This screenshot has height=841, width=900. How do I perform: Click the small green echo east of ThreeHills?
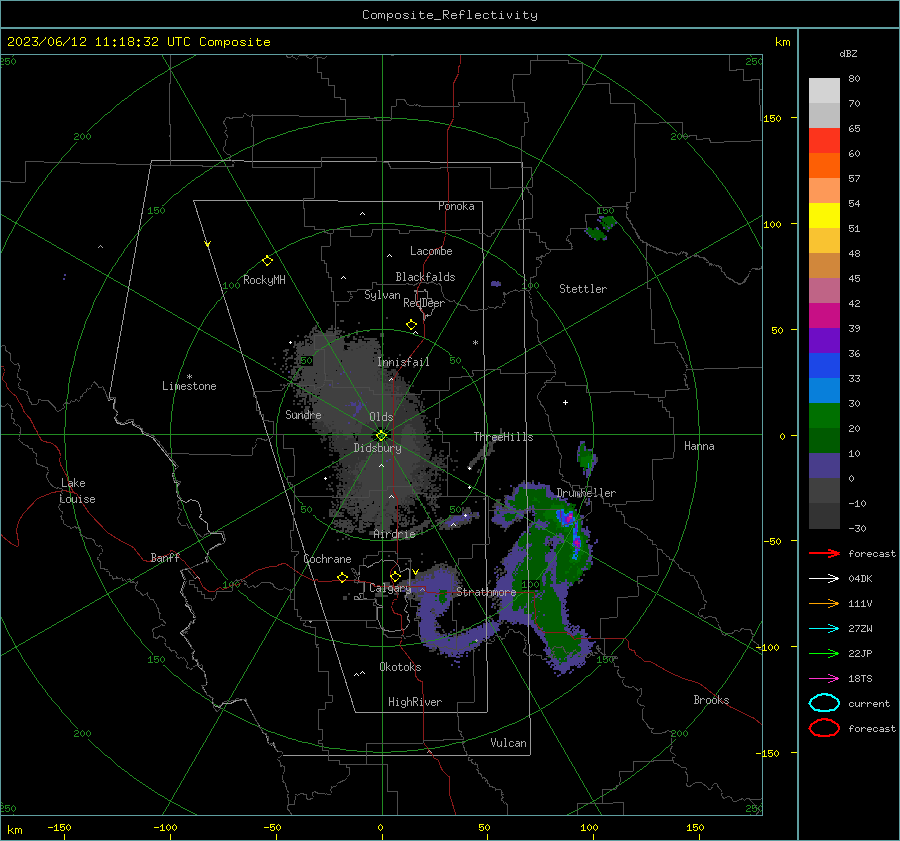pos(585,459)
